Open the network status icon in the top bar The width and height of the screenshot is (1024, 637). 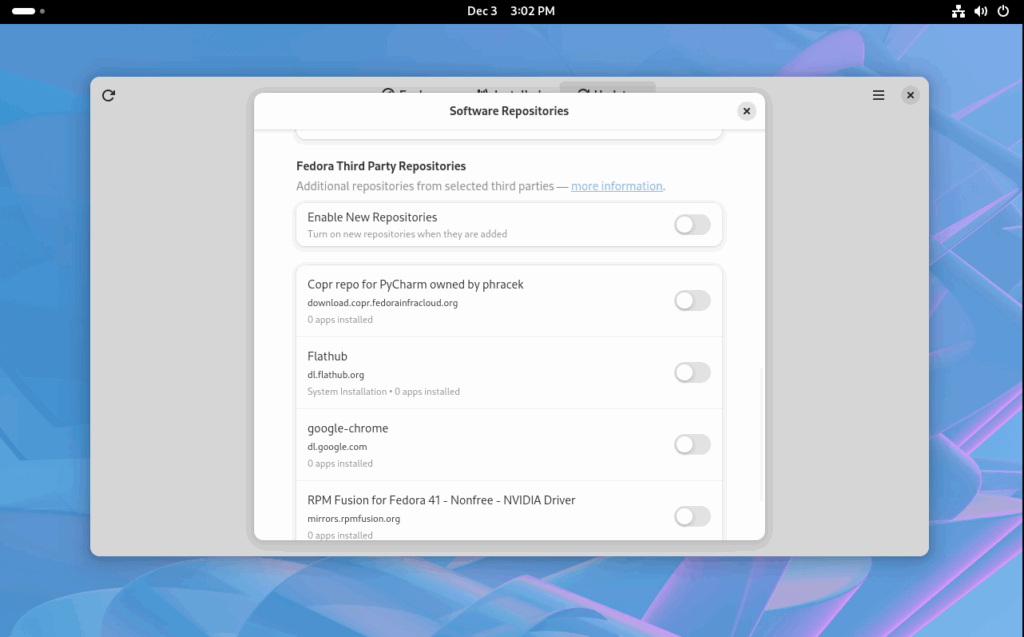958,11
